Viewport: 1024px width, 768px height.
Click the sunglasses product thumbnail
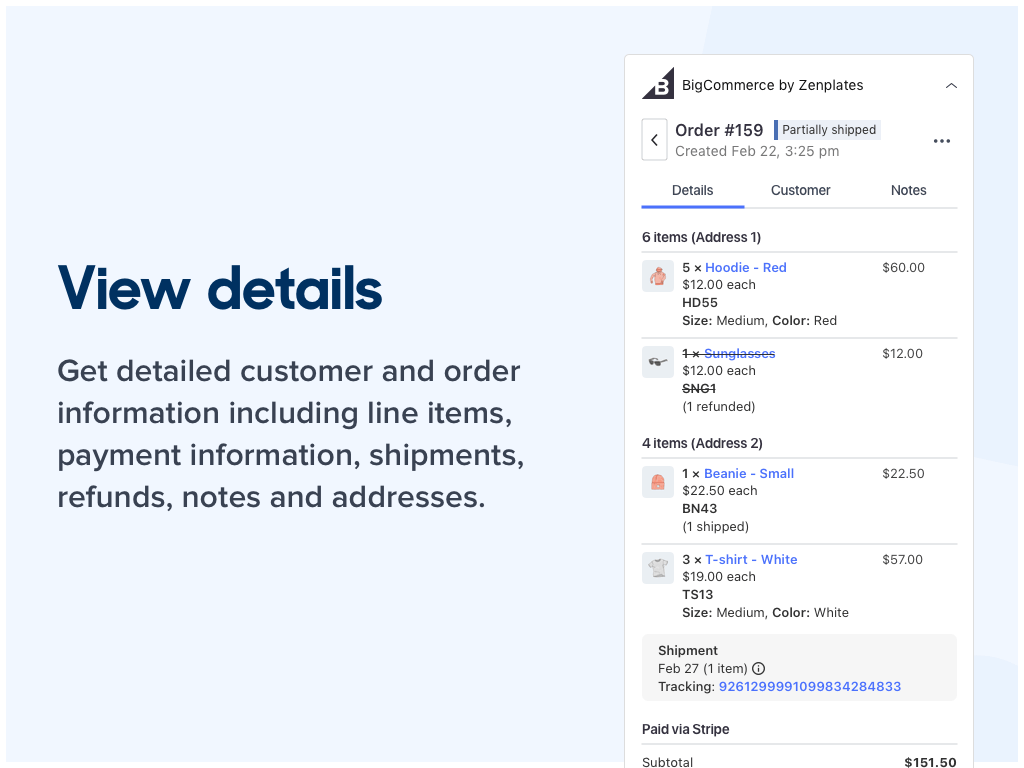657,361
